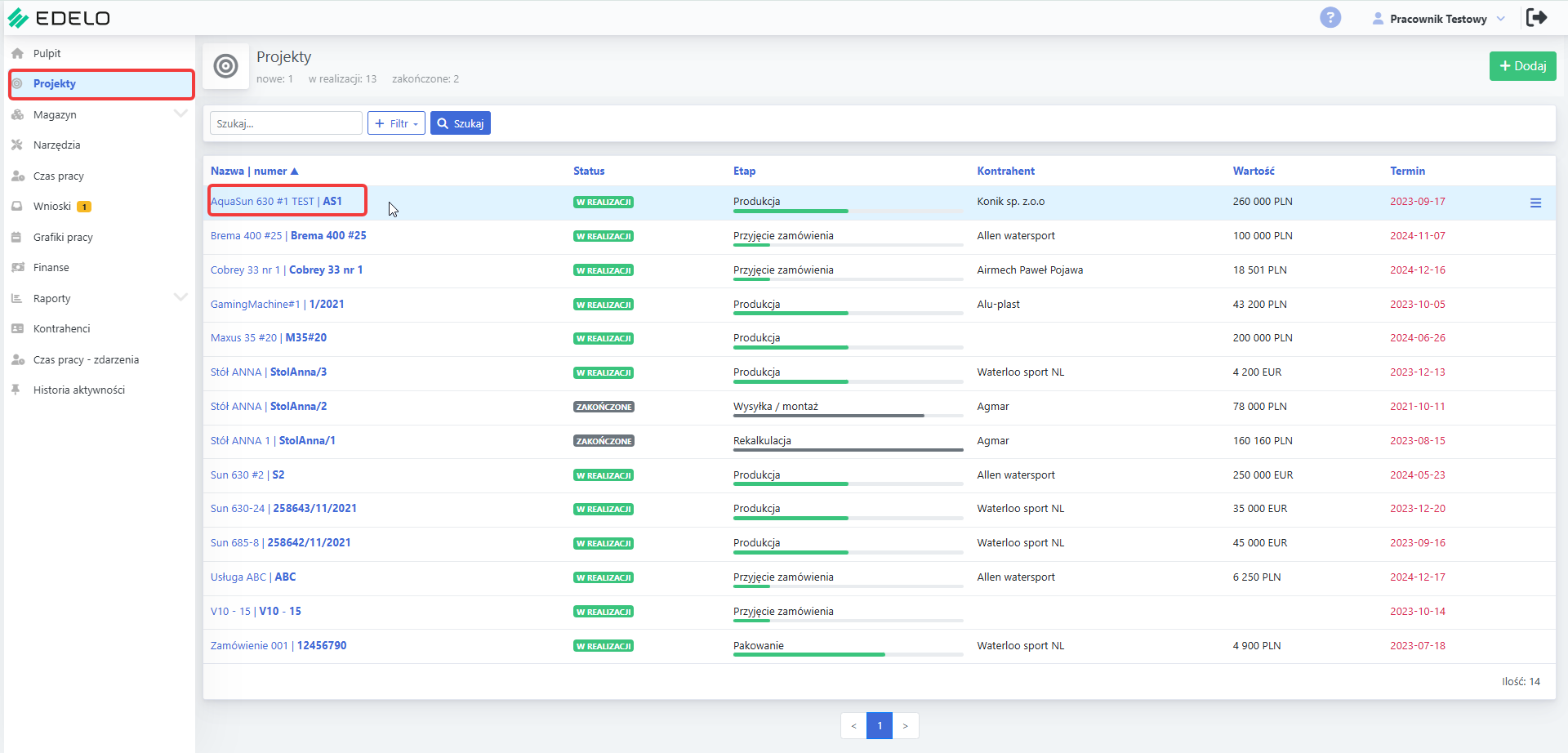
Task: Click the Szukaj search input field
Action: [286, 123]
